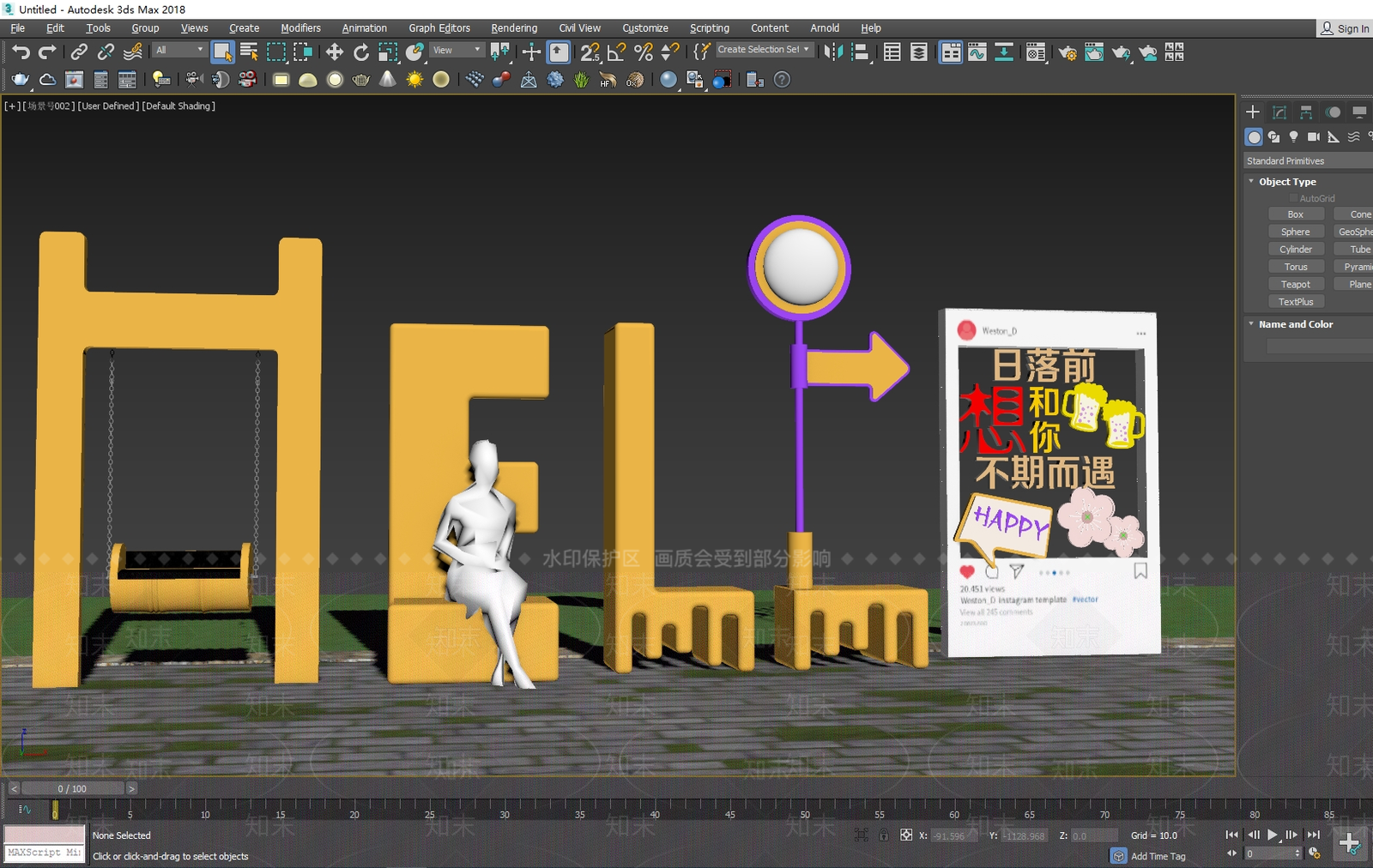
Task: Toggle the 2.5D Snaps button
Action: pyautogui.click(x=590, y=52)
